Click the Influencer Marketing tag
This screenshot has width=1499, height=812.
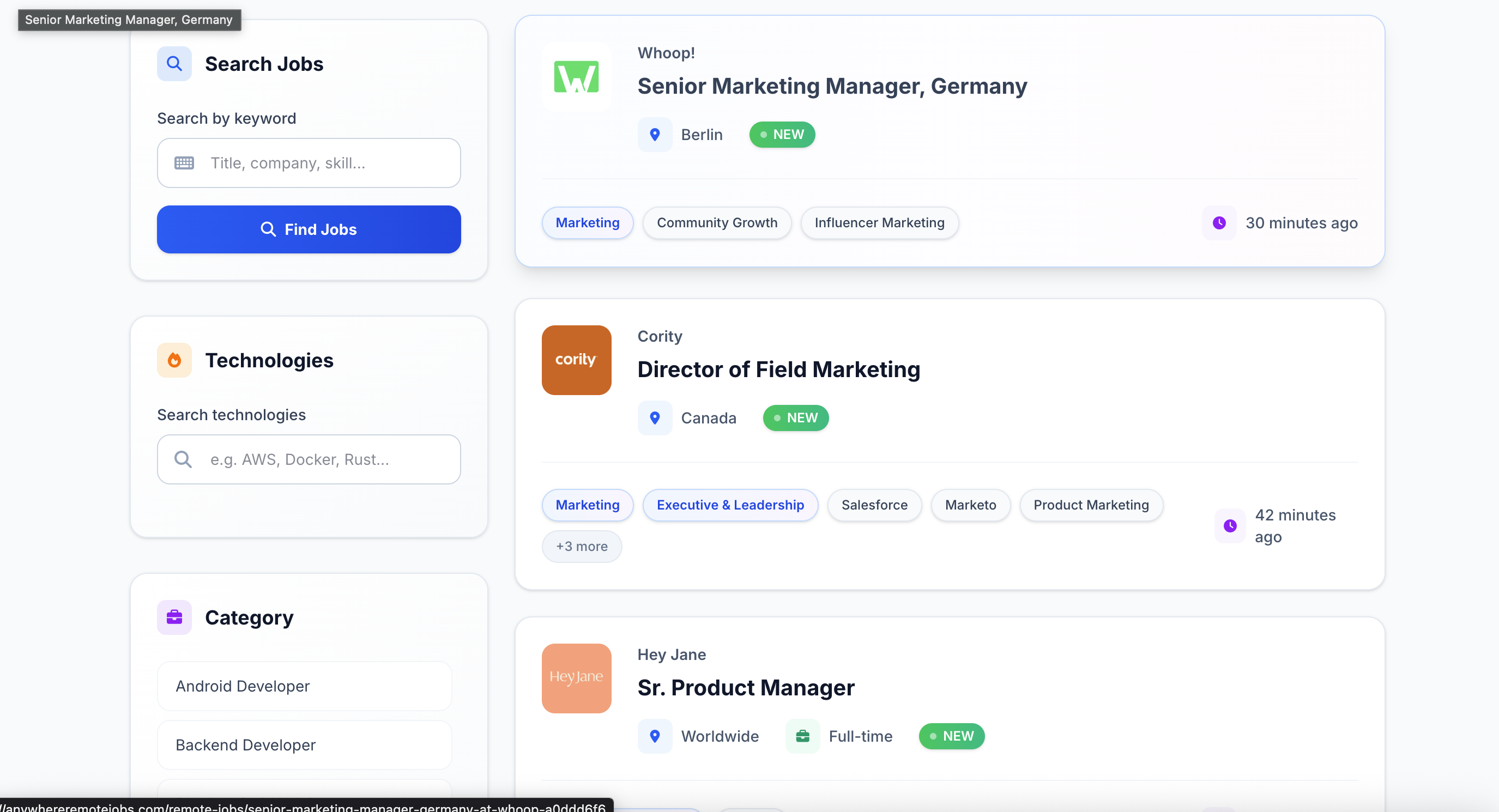[879, 223]
